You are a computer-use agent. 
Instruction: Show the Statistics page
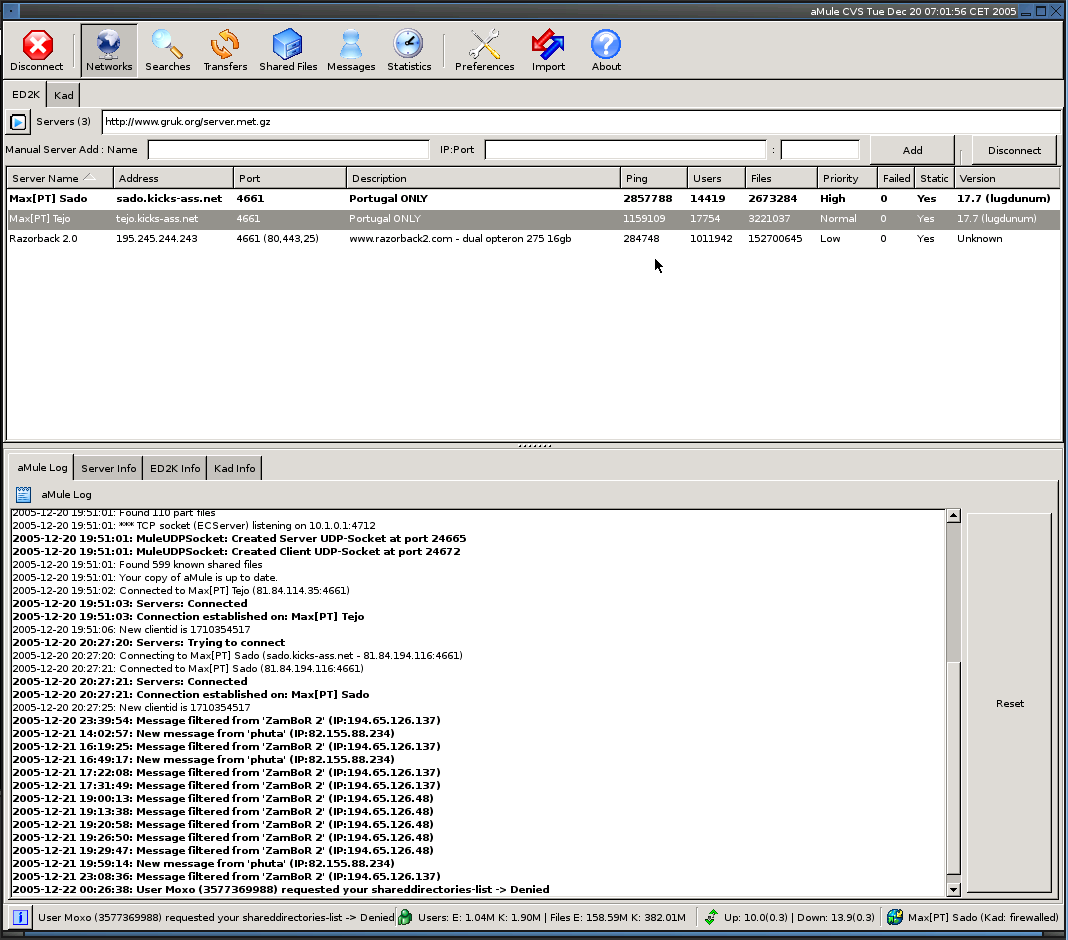409,51
